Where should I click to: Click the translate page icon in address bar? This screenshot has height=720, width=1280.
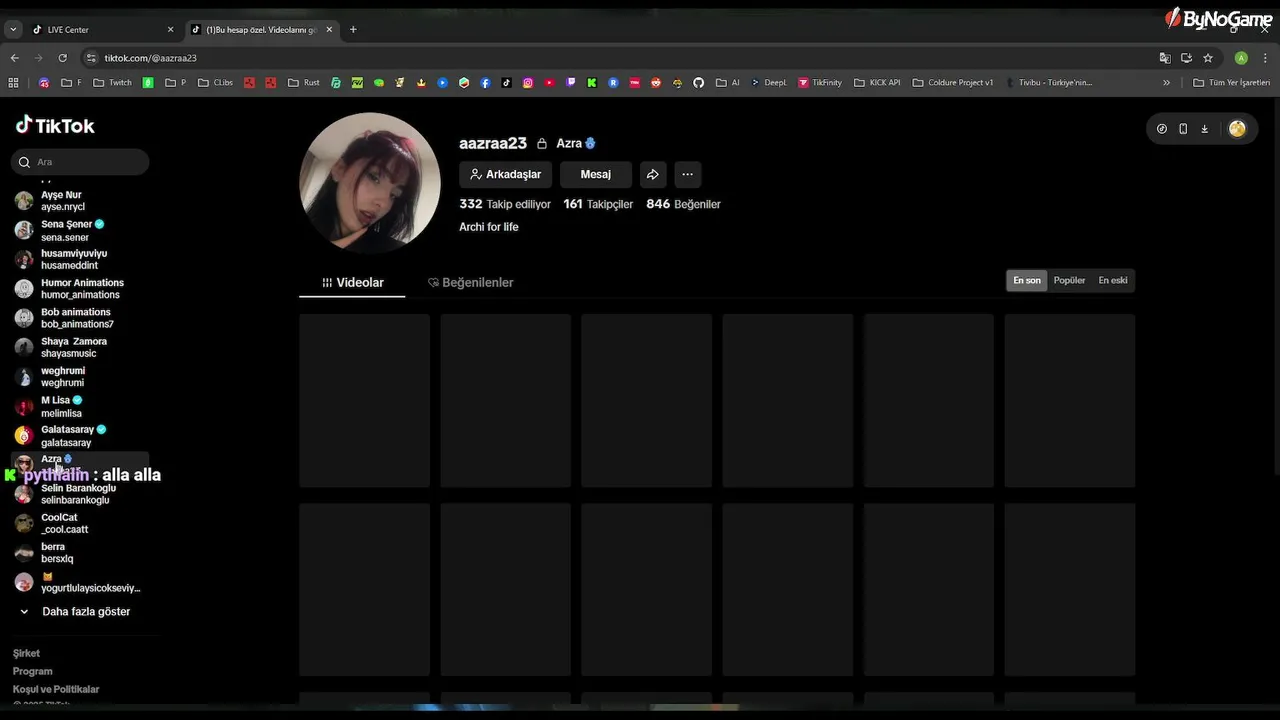(x=1165, y=58)
